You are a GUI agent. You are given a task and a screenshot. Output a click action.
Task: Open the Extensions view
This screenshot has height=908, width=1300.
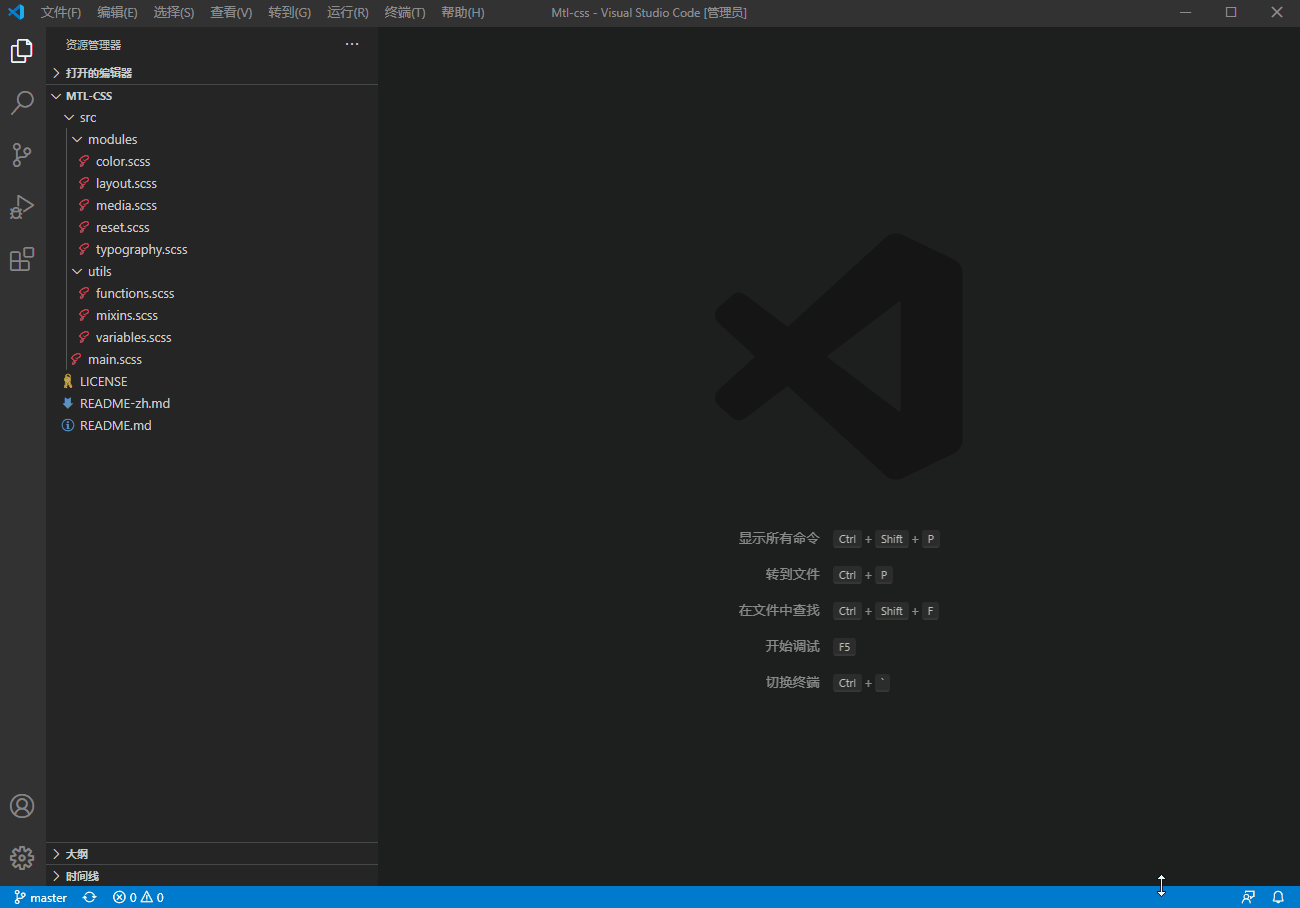click(x=22, y=259)
